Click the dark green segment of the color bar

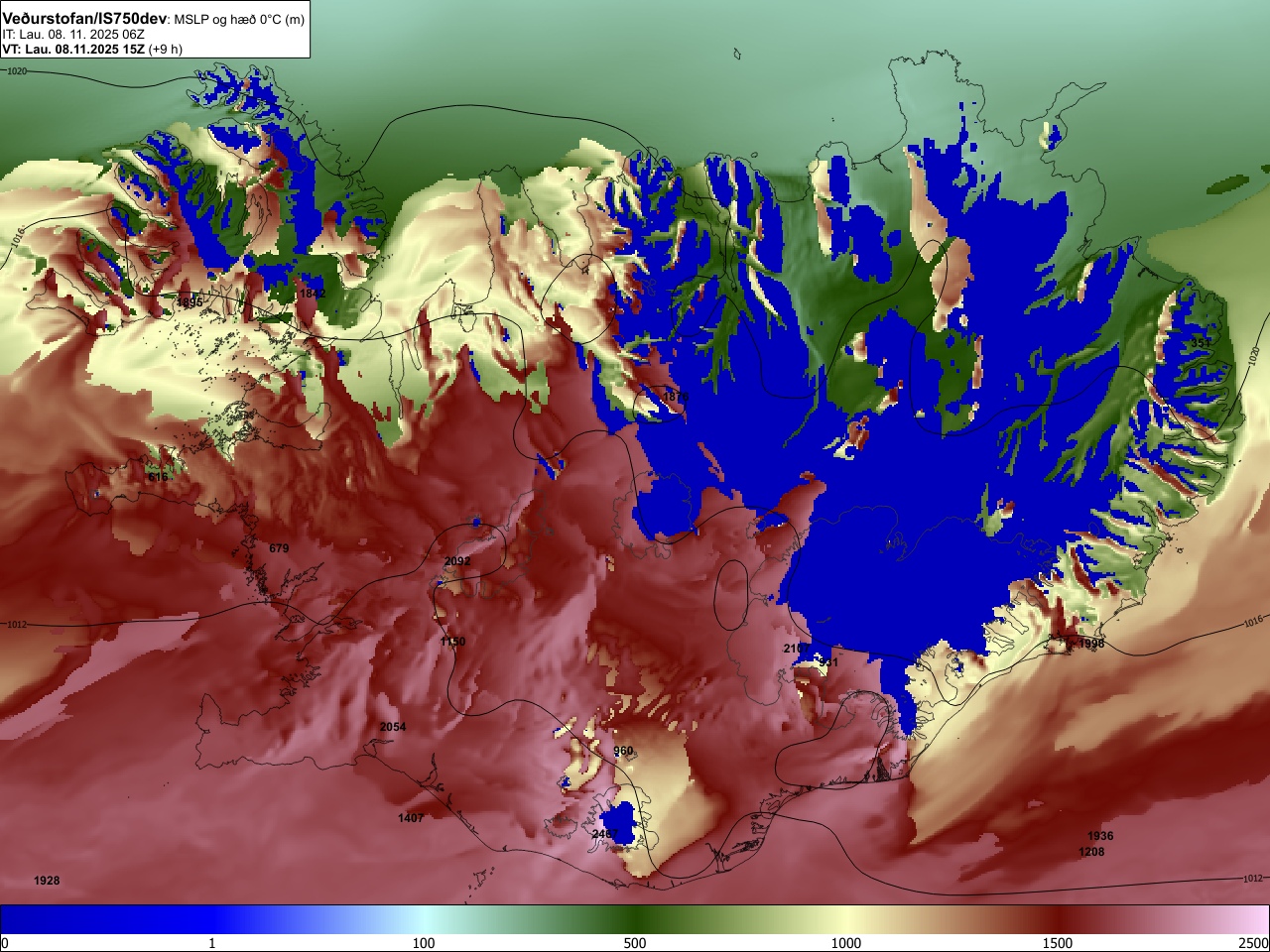click(635, 919)
